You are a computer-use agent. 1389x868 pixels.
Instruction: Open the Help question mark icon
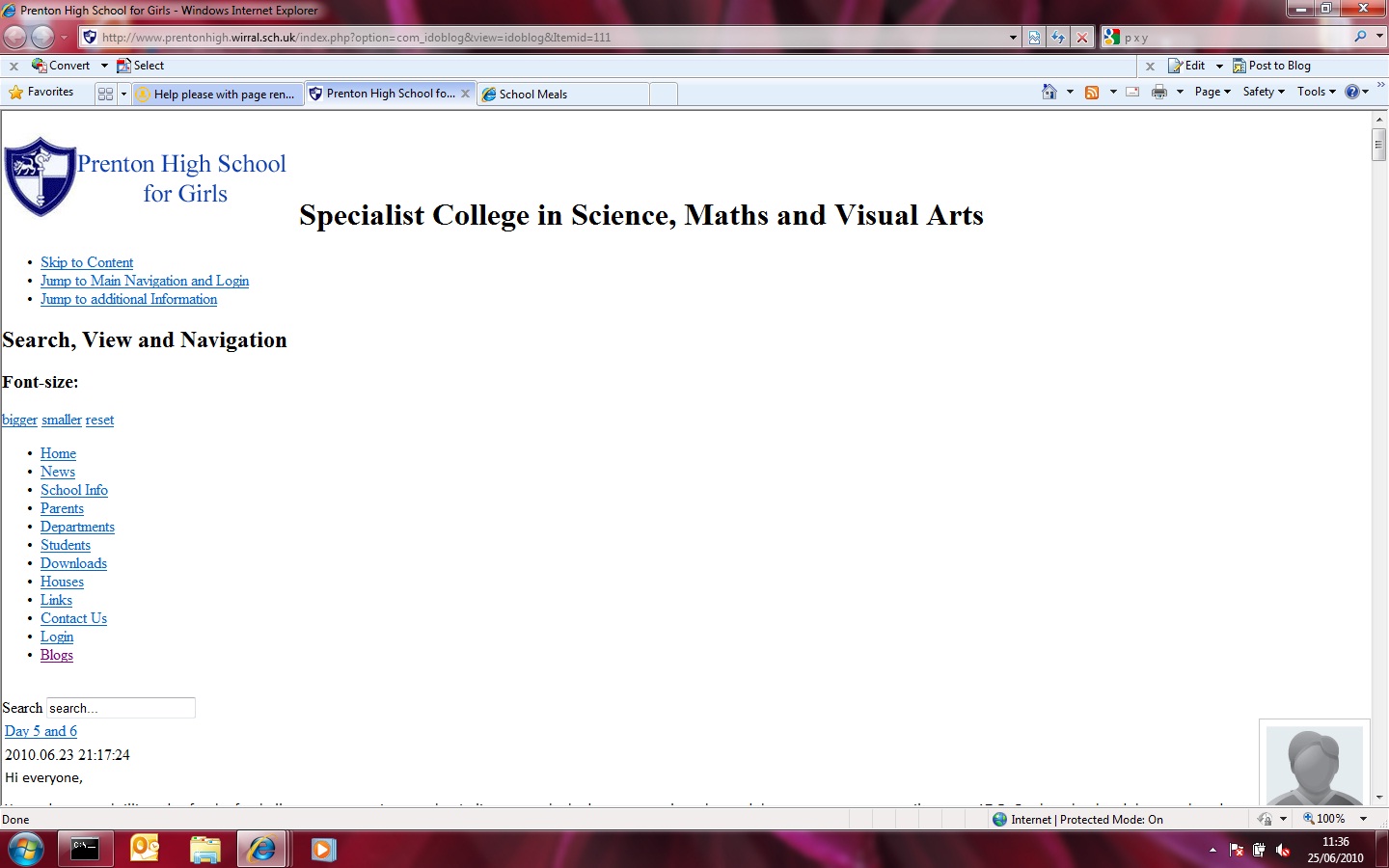1352,92
